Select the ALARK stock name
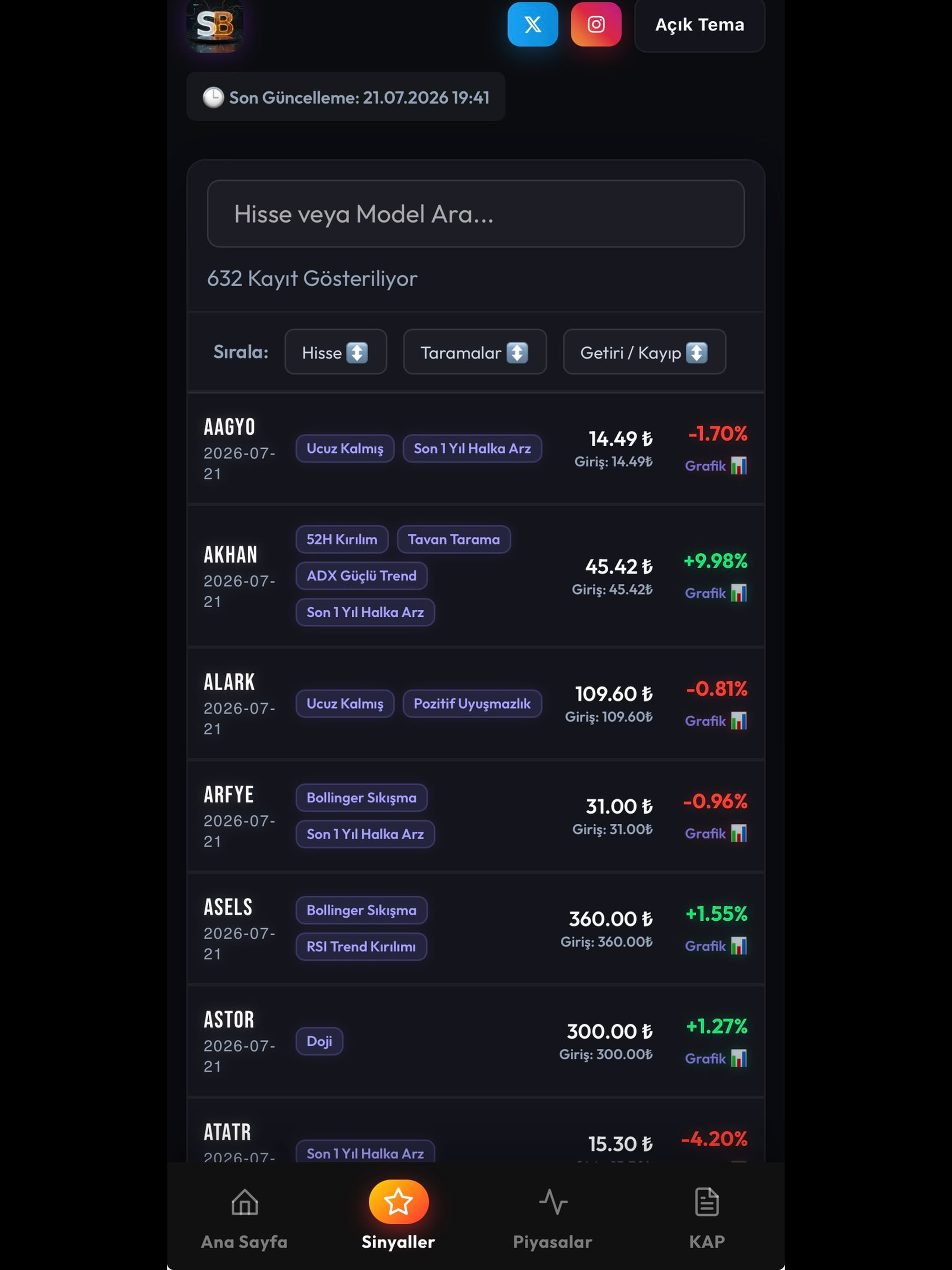The image size is (952, 1270). point(229,682)
